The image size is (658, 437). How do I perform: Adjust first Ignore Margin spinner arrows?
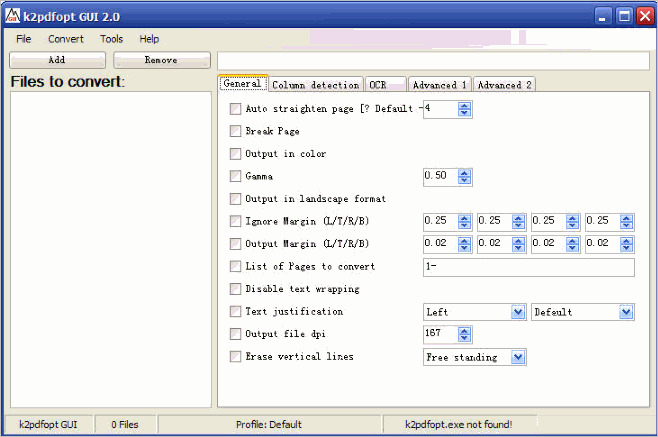coord(464,222)
